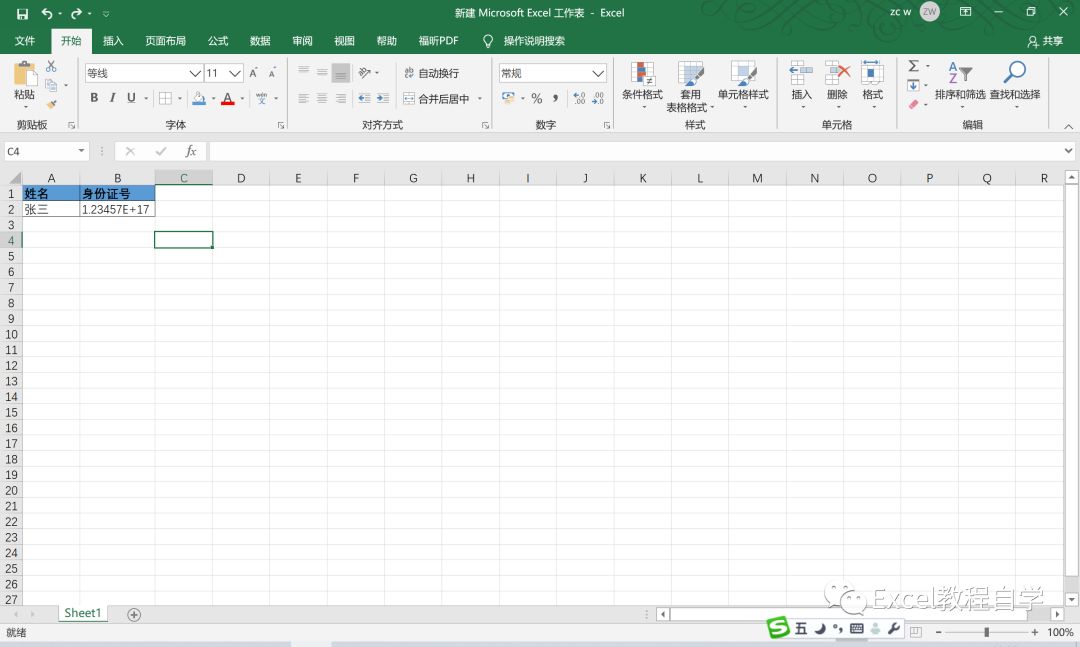Switch to the 福昕PDF tab

click(438, 41)
